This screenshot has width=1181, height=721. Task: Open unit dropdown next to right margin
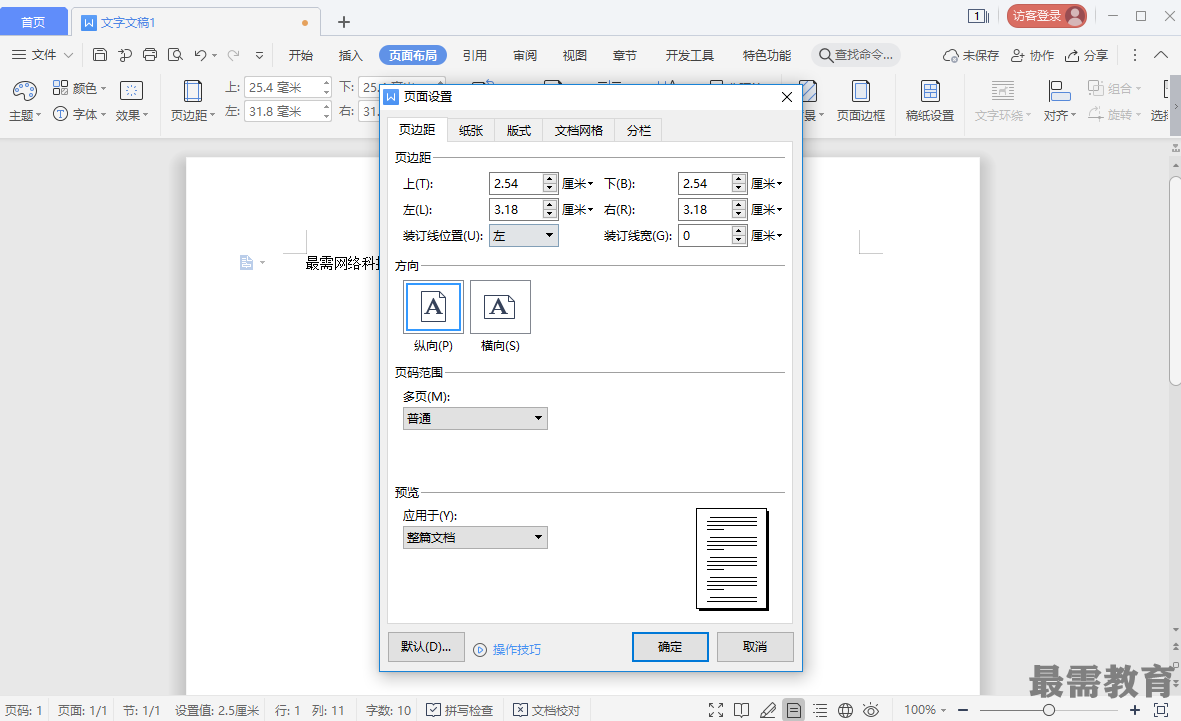(767, 209)
